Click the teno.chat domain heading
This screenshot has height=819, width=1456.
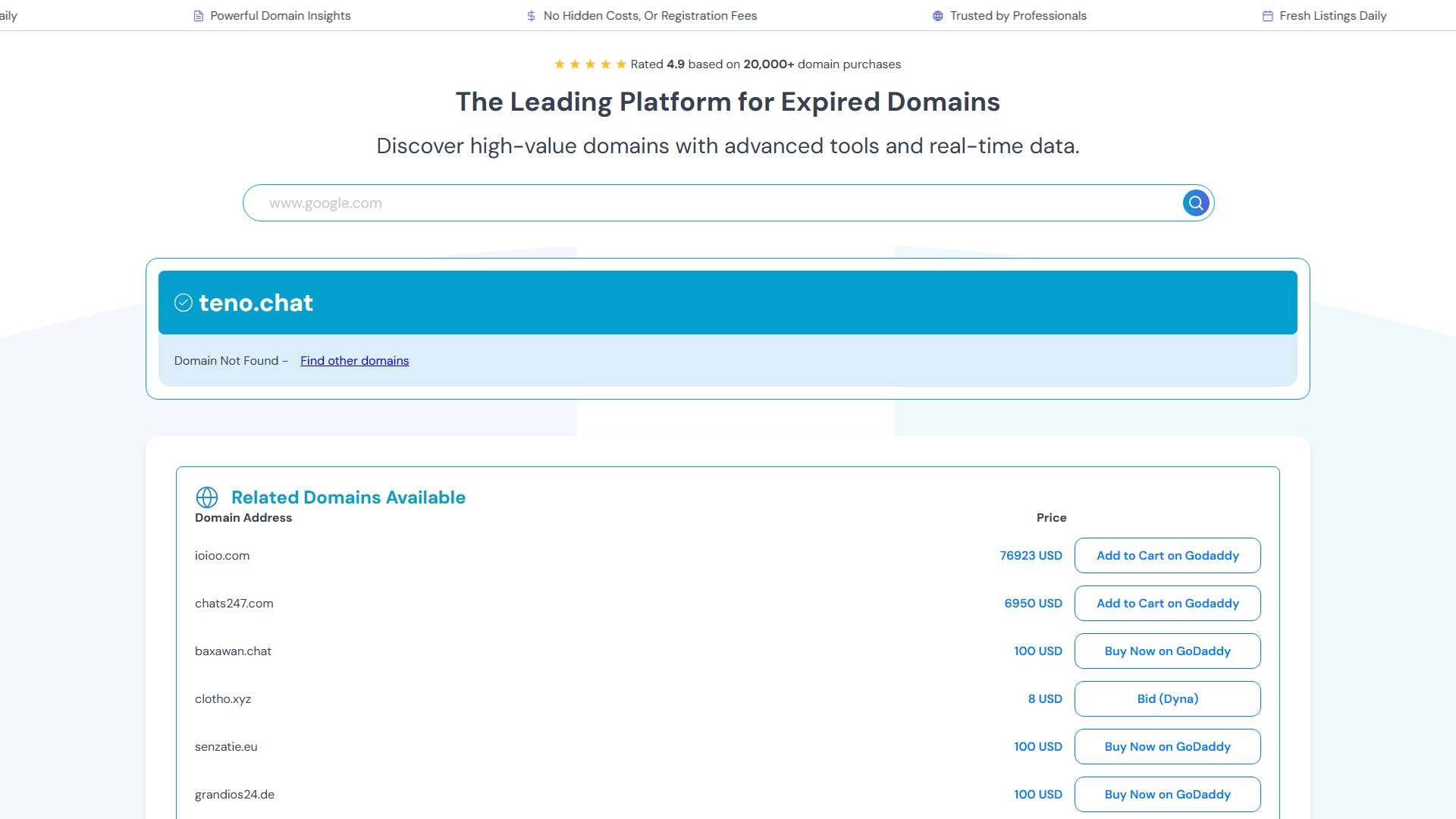[x=256, y=303]
